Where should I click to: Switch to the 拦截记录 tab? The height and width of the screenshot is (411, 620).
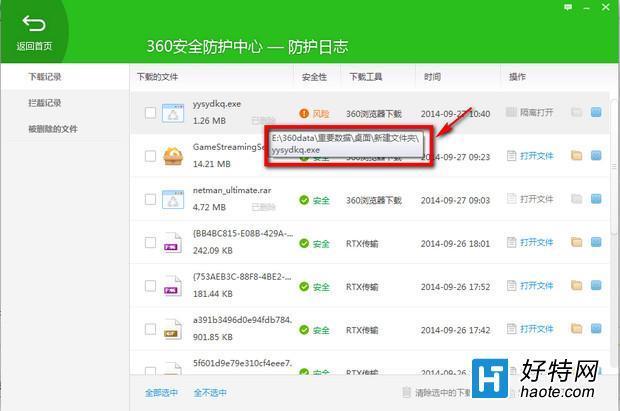click(45, 103)
